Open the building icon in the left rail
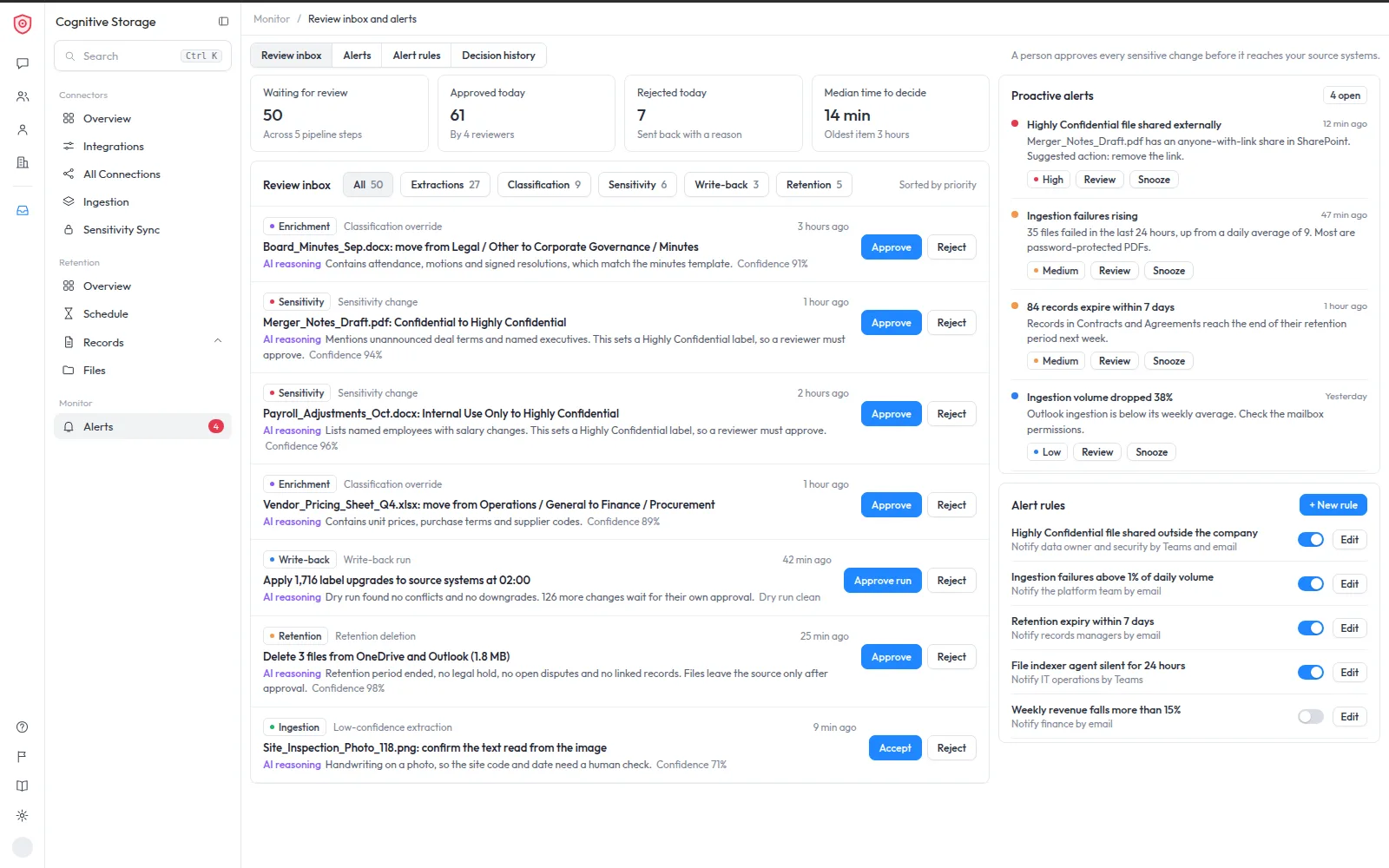This screenshot has width=1389, height=868. (23, 162)
